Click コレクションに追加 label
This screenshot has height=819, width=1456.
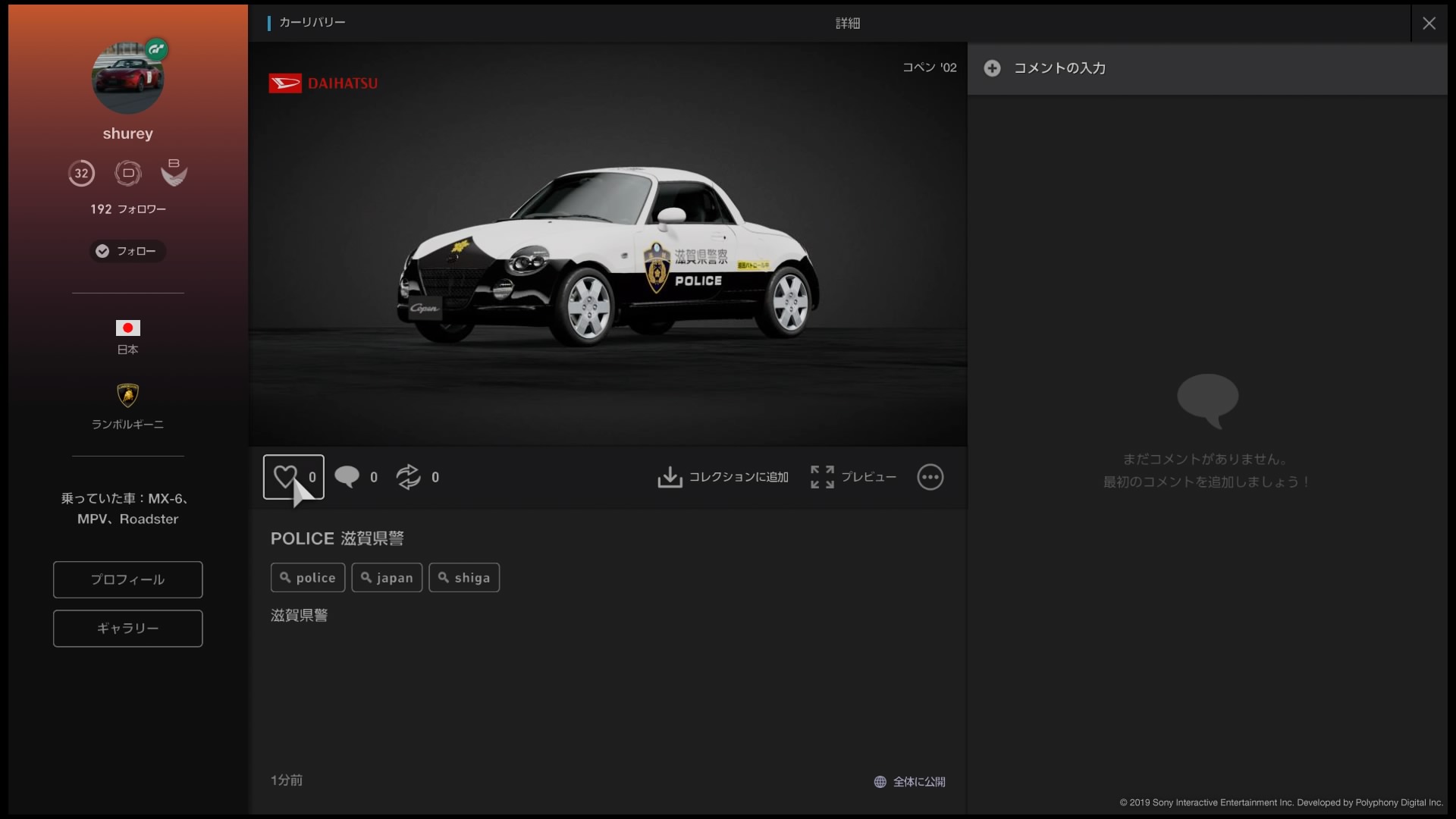coord(739,477)
